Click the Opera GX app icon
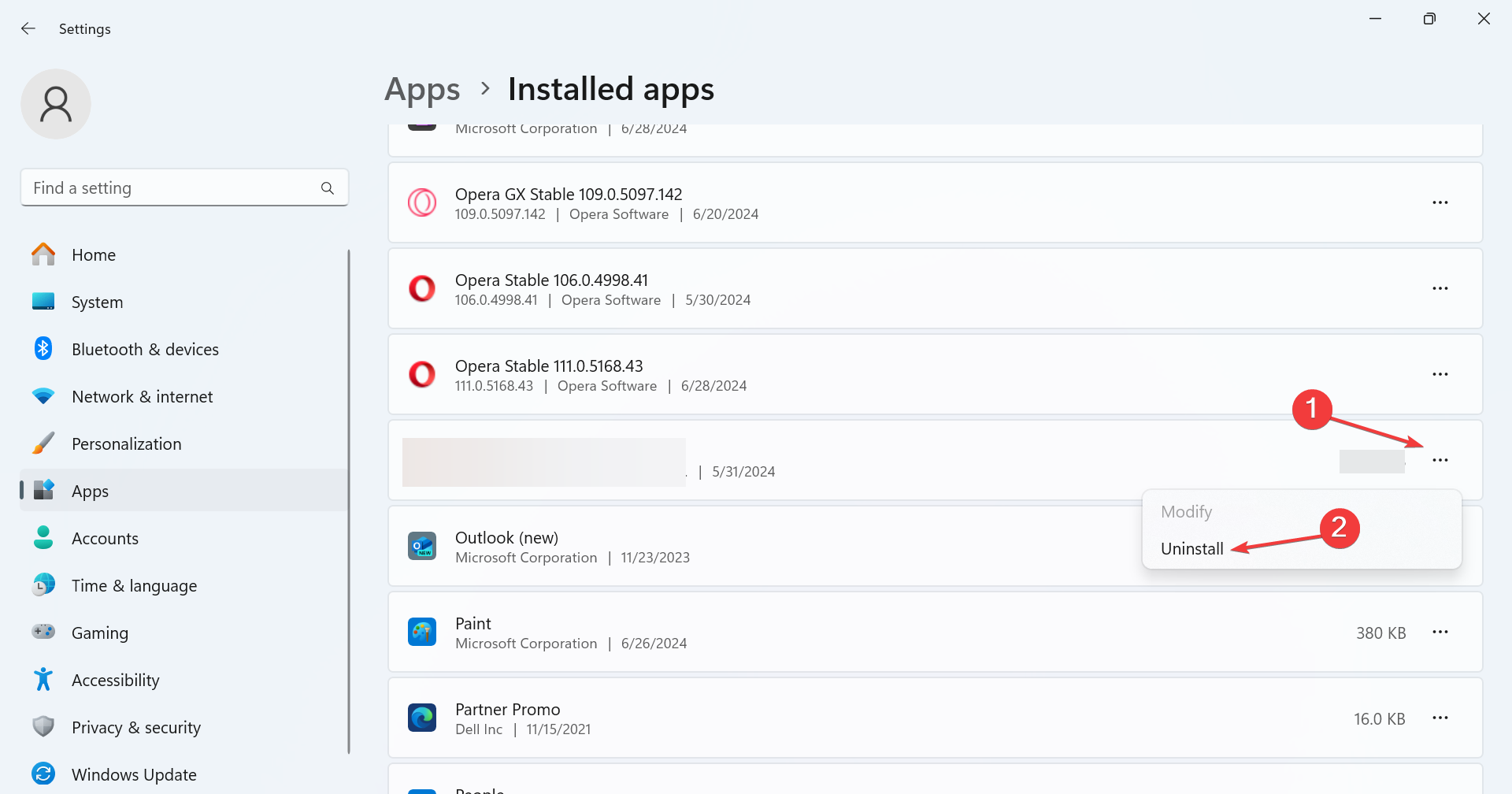Image resolution: width=1512 pixels, height=794 pixels. coord(422,202)
